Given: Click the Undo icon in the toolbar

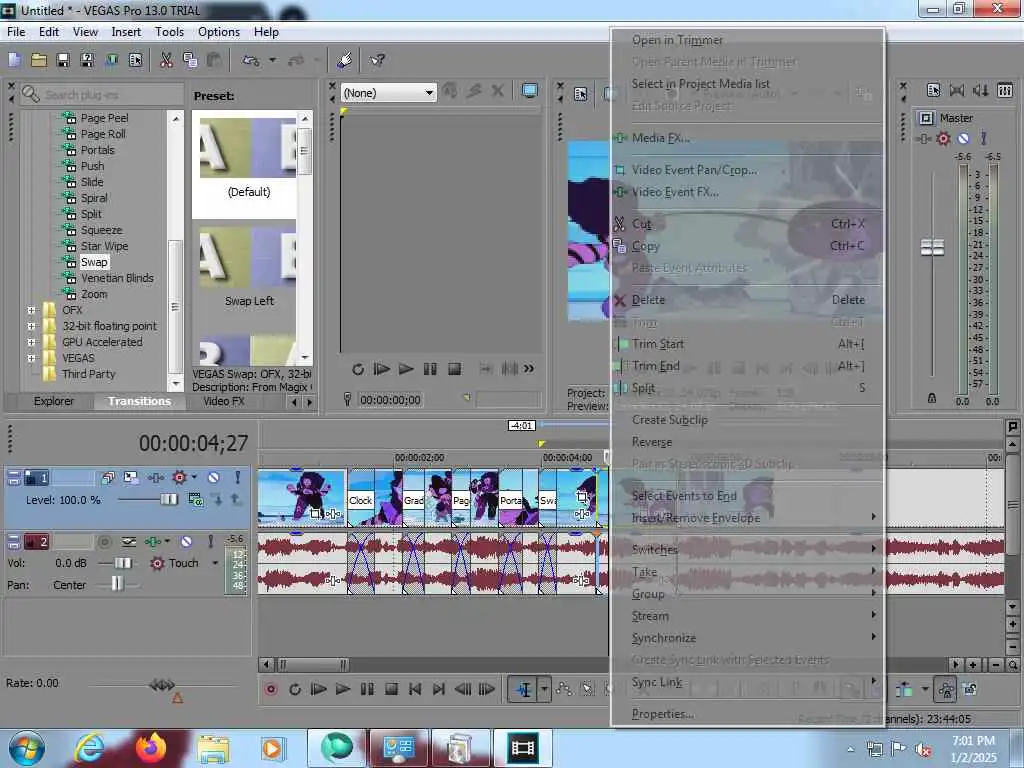Looking at the screenshot, I should point(251,60).
